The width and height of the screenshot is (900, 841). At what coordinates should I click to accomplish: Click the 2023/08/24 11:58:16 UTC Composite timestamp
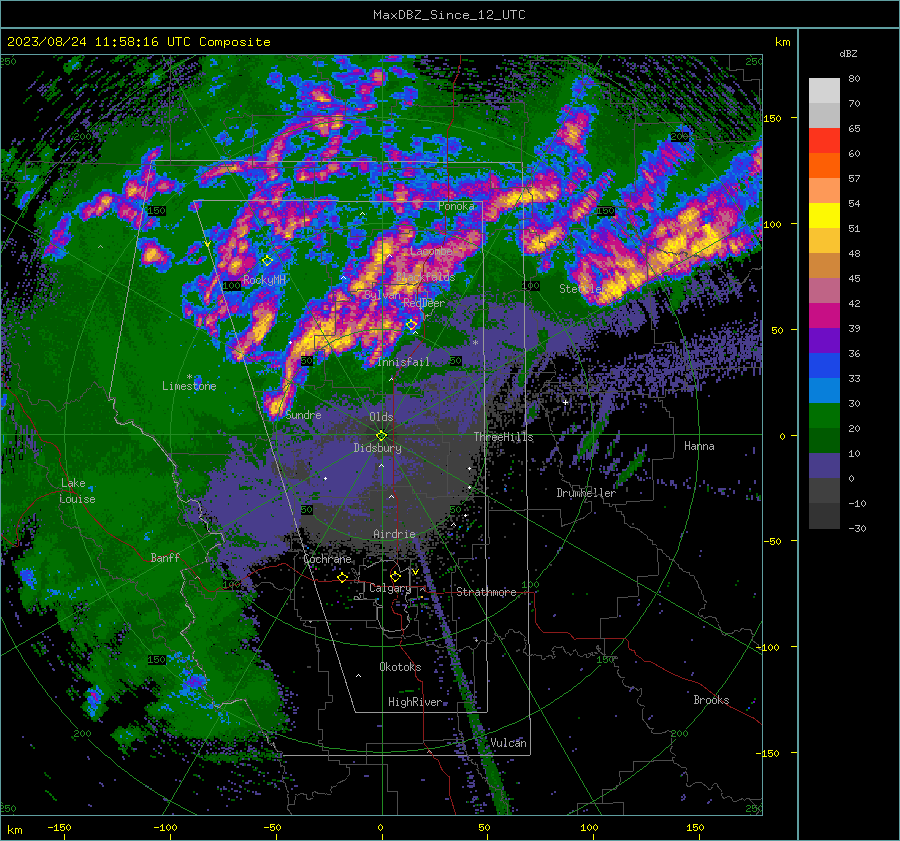click(x=139, y=42)
